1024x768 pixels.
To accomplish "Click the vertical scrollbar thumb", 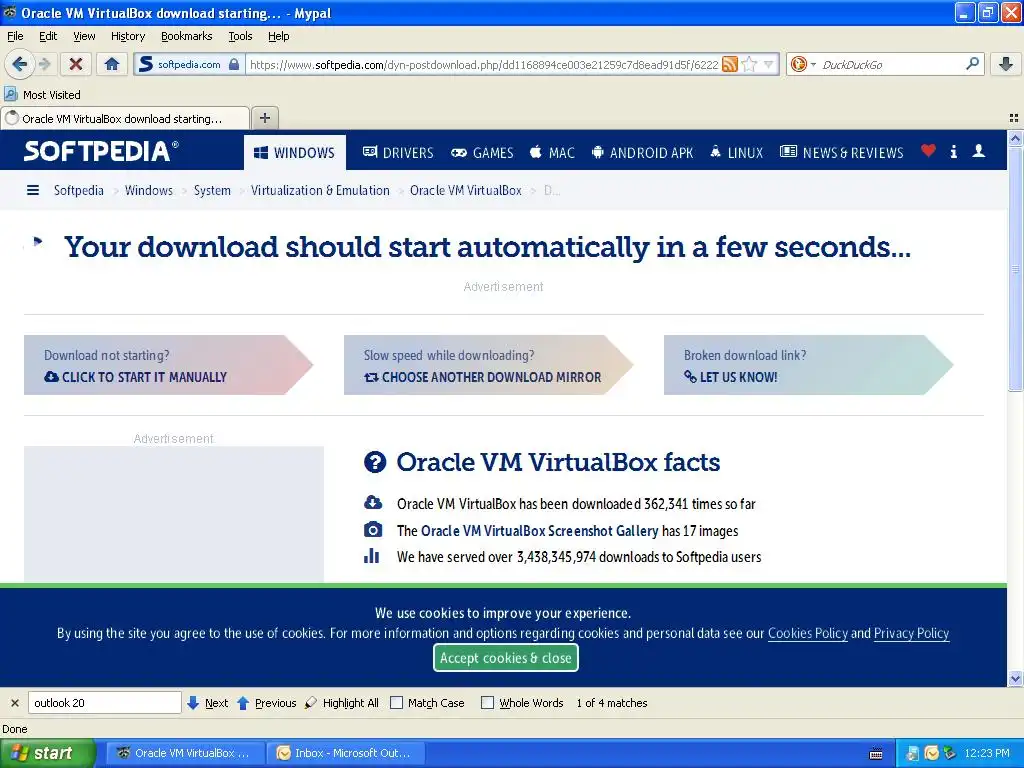I will pyautogui.click(x=1015, y=268).
